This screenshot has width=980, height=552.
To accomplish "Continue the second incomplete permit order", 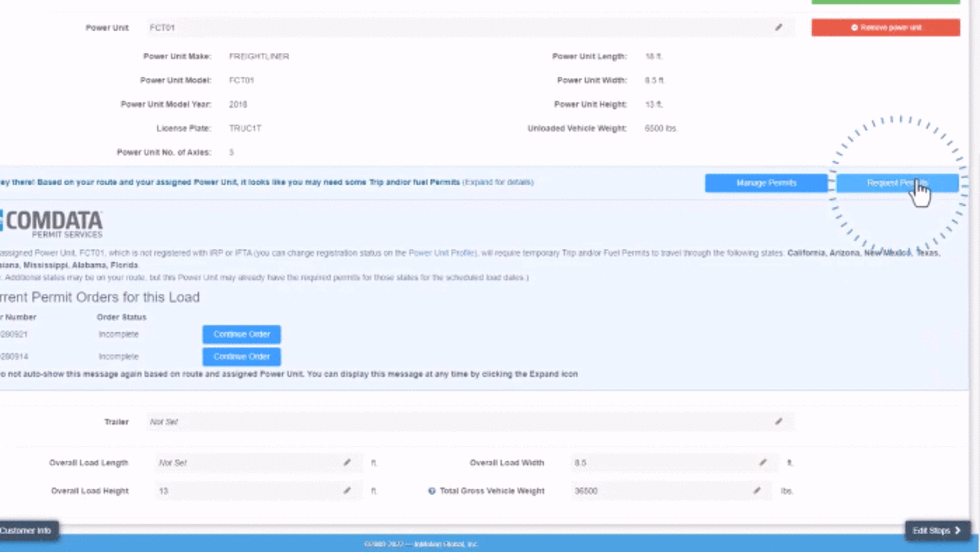I will 241,356.
